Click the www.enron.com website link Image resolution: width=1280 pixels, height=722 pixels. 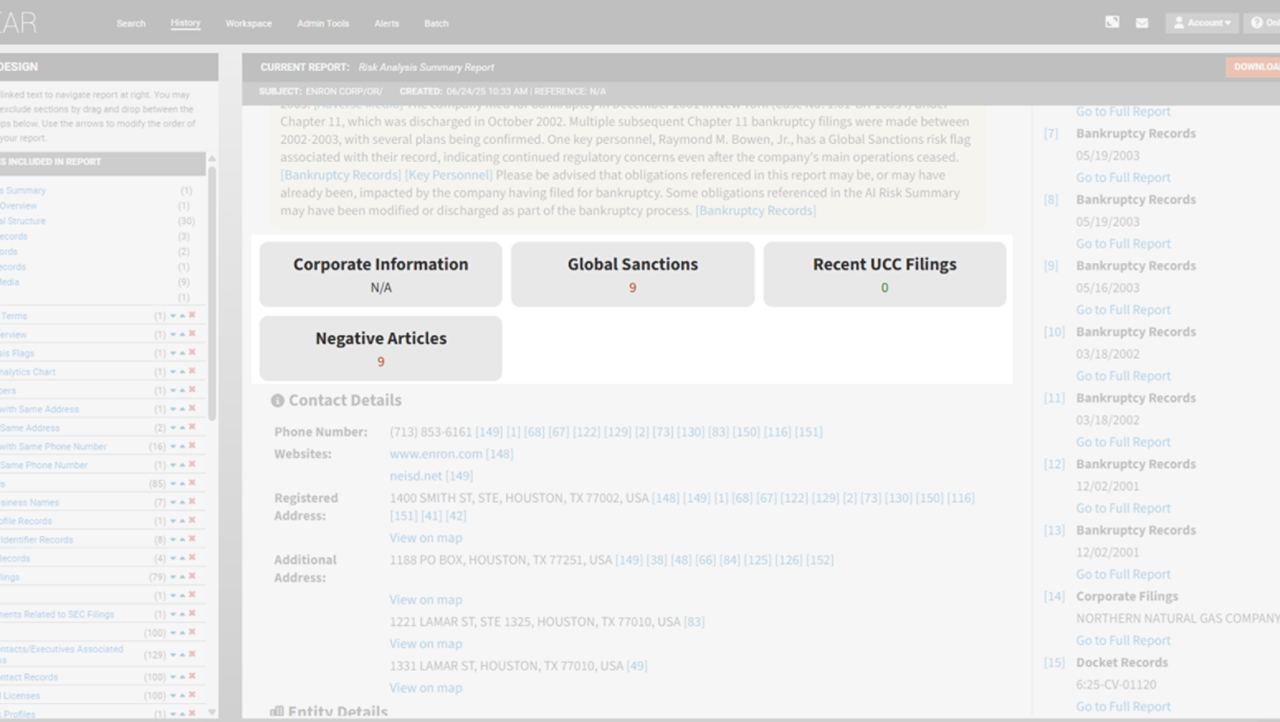pyautogui.click(x=436, y=454)
